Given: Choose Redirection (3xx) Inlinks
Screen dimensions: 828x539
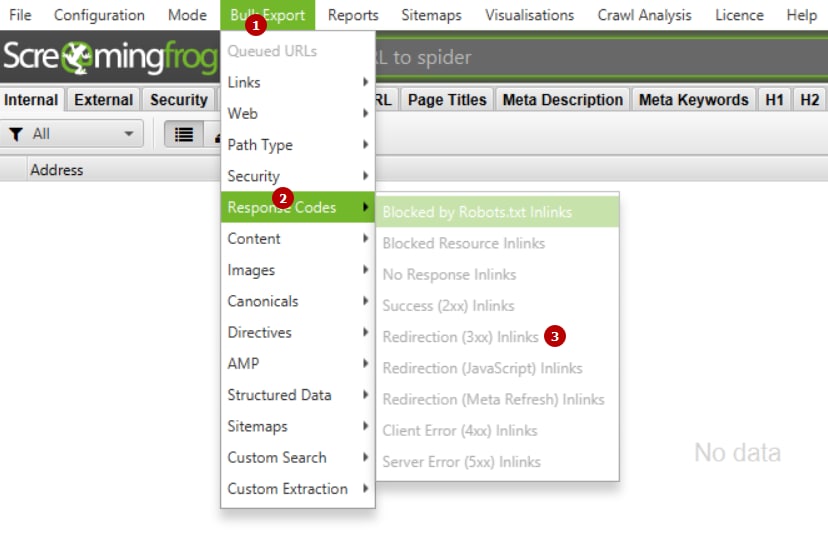Looking at the screenshot, I should point(497,336).
